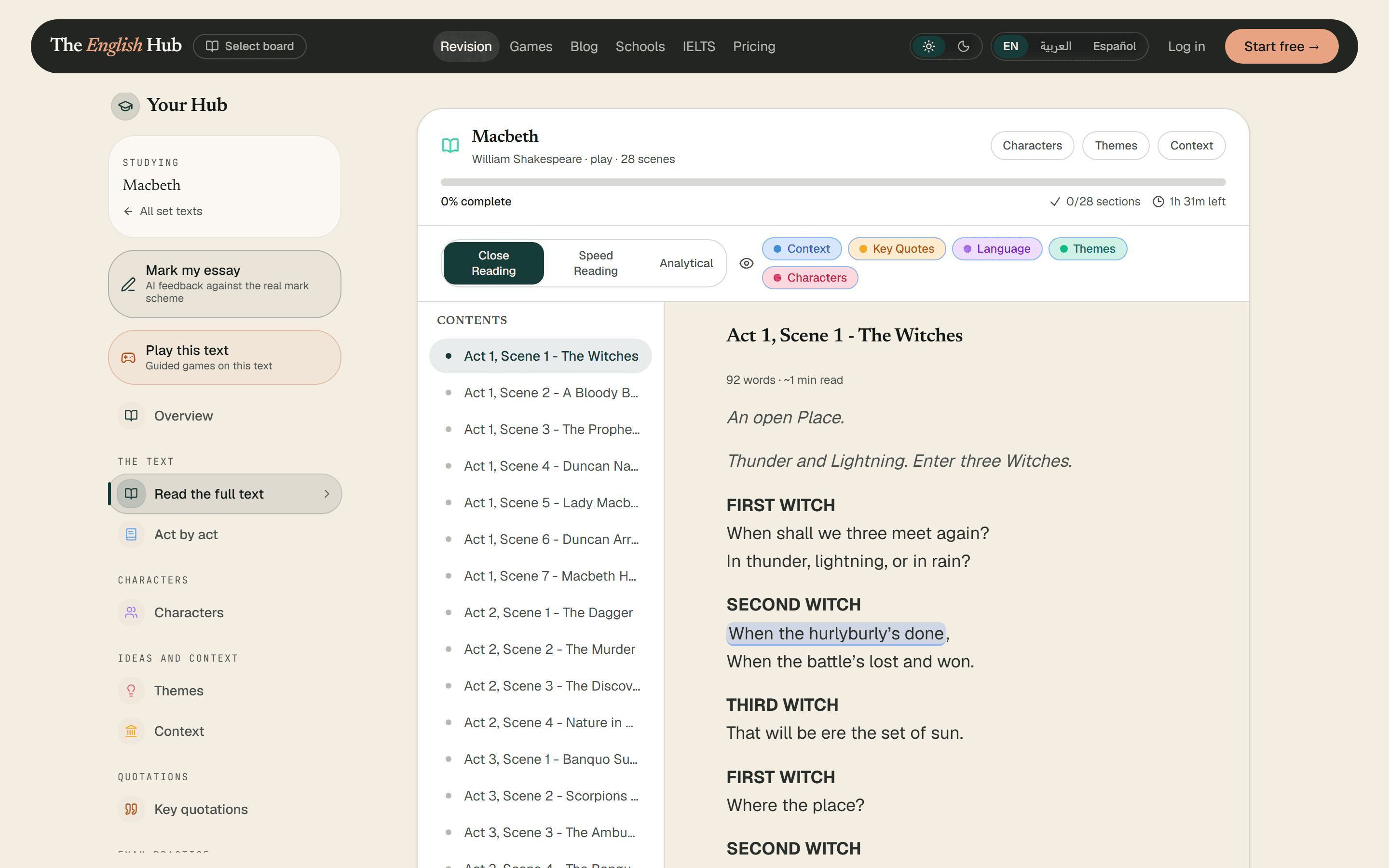Open Act 2, Scene 1 - The Dagger
1389x868 pixels.
[541, 612]
